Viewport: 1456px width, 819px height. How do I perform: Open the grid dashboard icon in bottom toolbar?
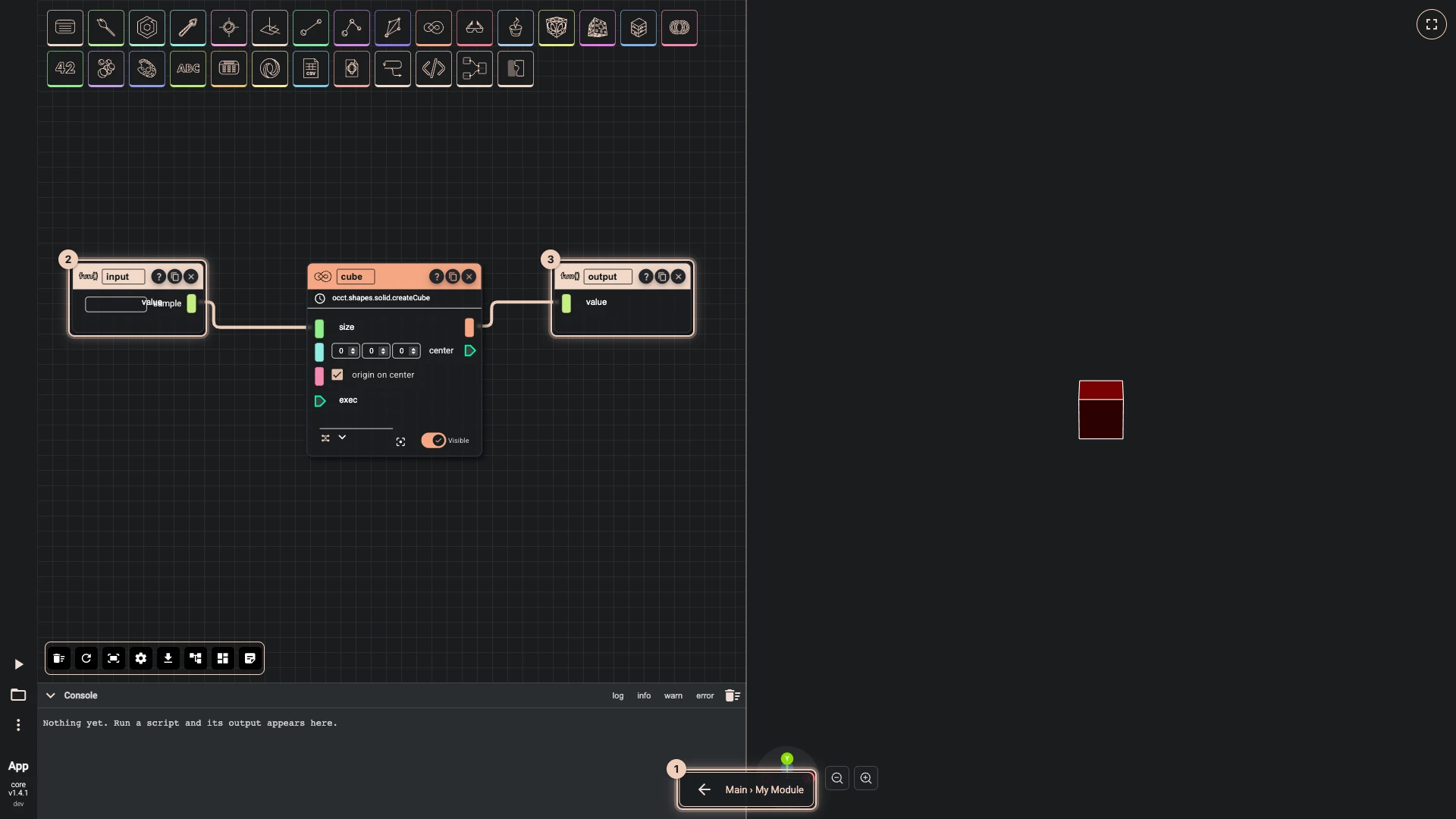pyautogui.click(x=223, y=658)
